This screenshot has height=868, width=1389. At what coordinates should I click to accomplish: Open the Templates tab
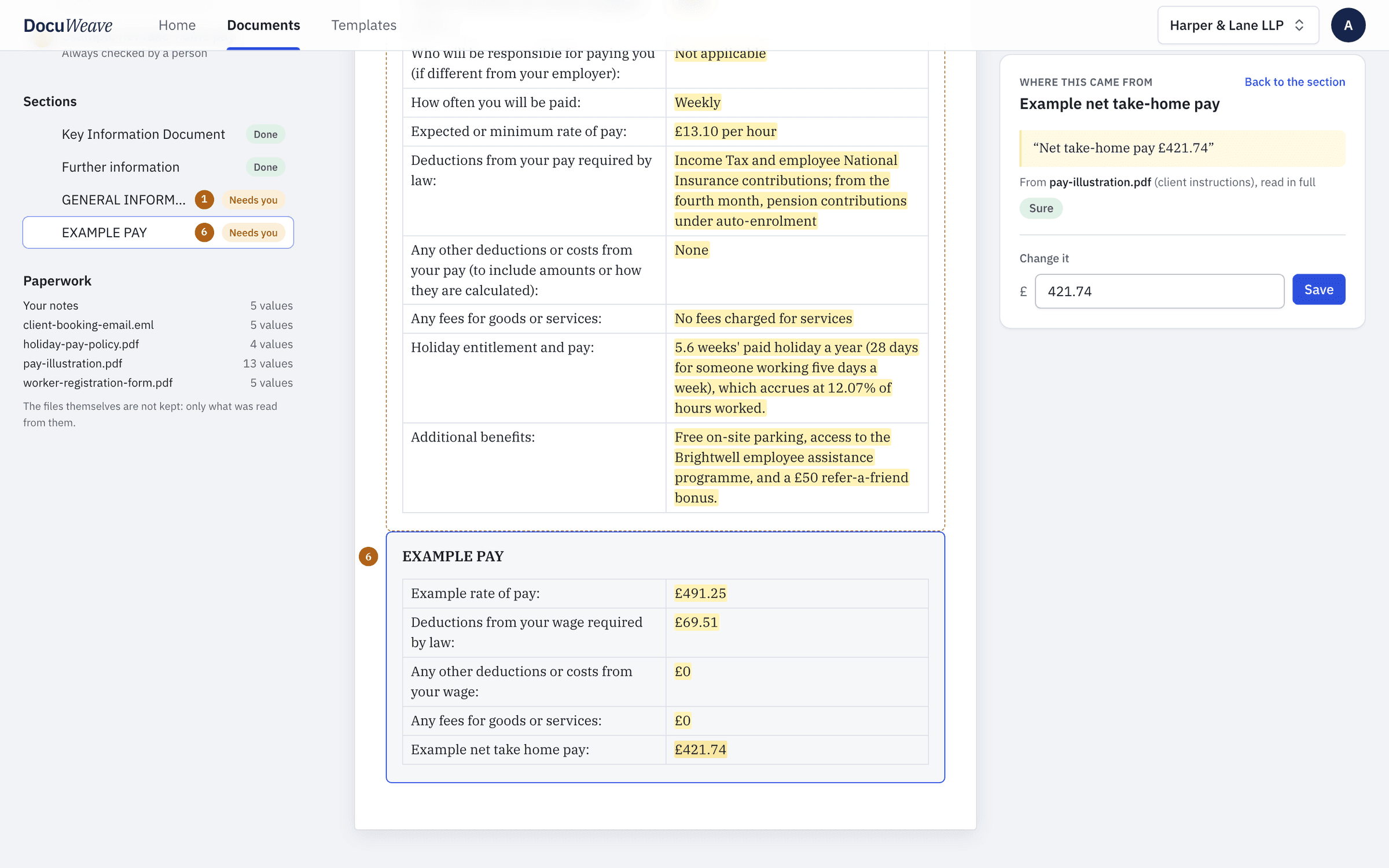[x=363, y=25]
